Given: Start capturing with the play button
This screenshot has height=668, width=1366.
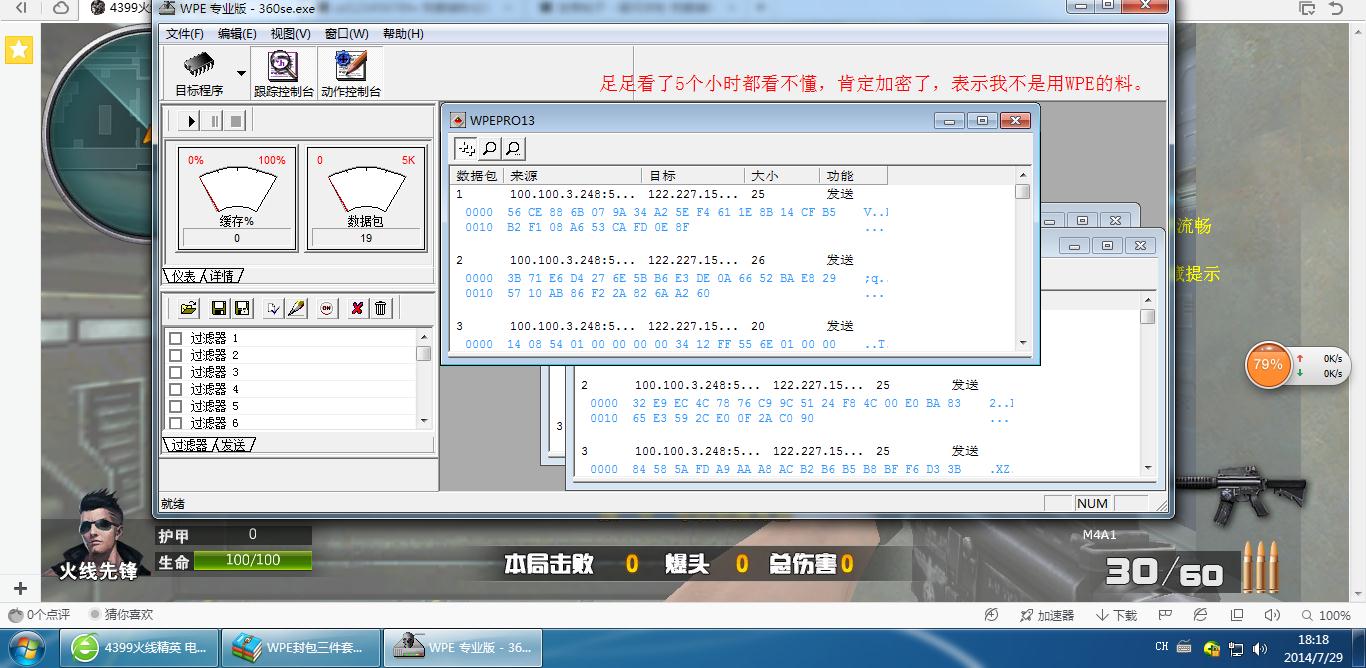Looking at the screenshot, I should [x=190, y=121].
